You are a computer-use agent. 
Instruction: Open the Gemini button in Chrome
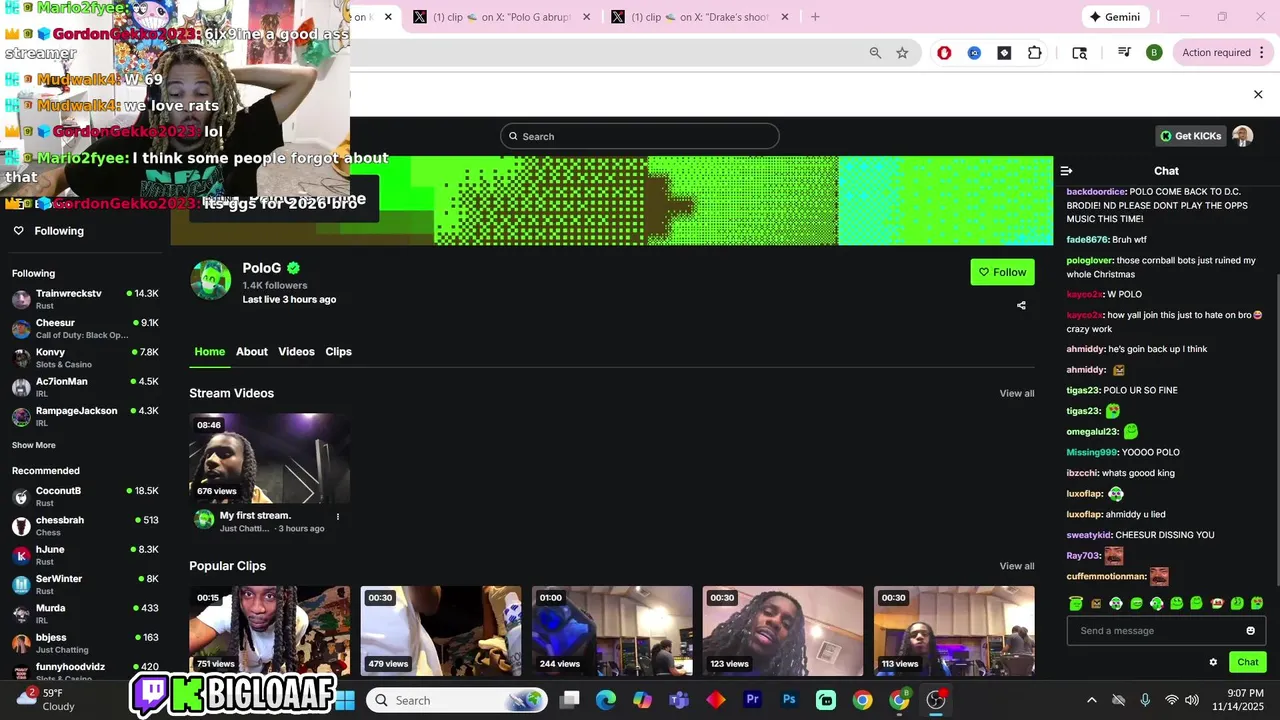[x=1115, y=17]
